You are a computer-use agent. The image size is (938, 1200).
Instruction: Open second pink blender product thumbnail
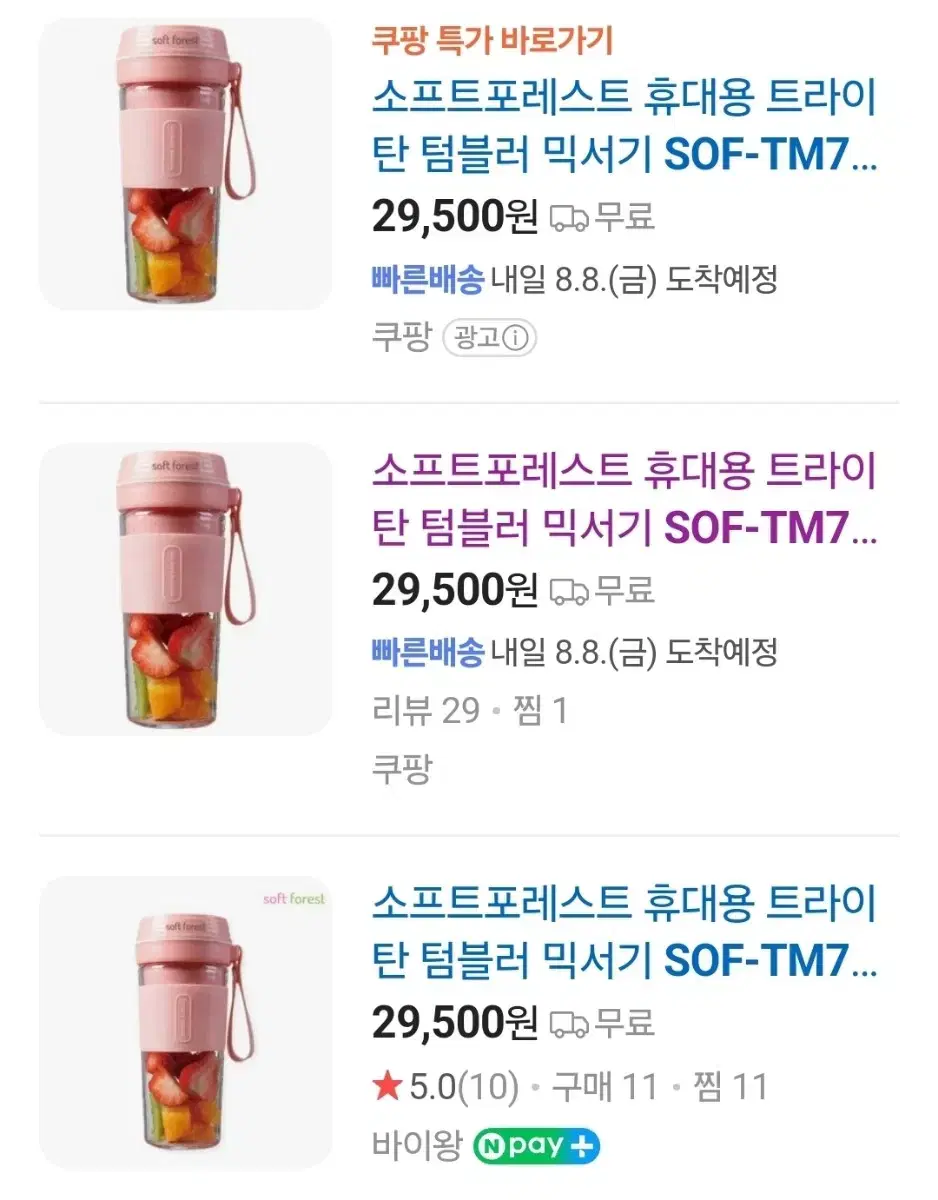pos(185,590)
